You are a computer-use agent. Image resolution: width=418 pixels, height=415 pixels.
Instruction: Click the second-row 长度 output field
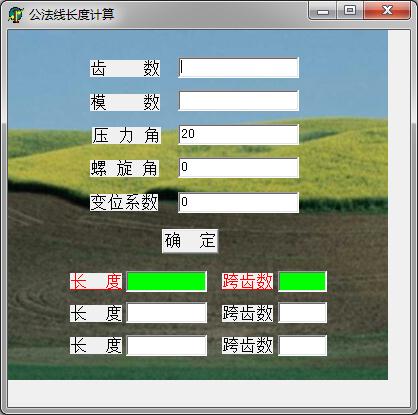[x=166, y=313]
